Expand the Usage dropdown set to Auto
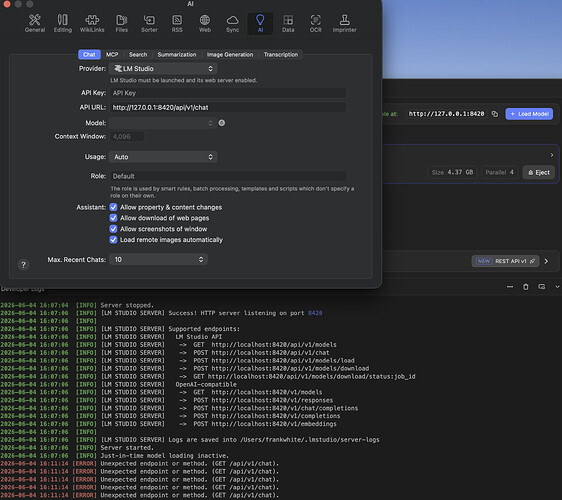The height and width of the screenshot is (500, 562). (163, 157)
